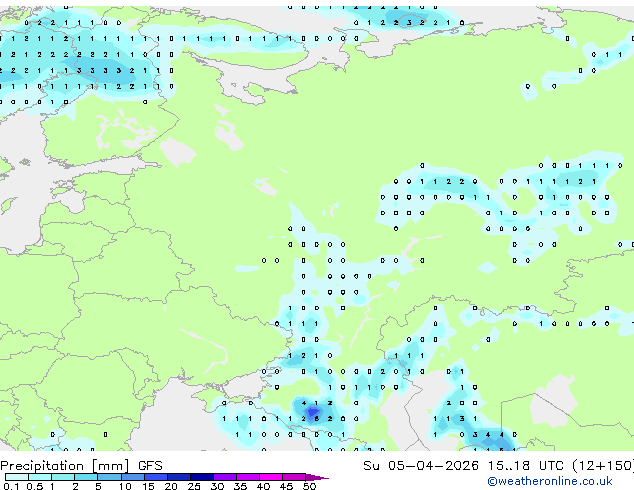Click the 'Precipitation' title word

(x=42, y=466)
